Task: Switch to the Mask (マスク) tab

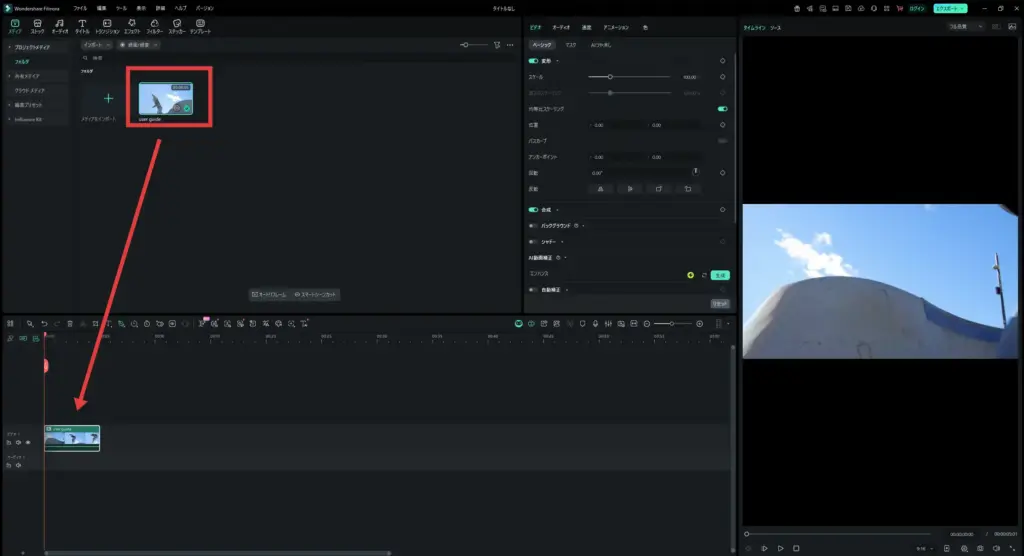Action: pyautogui.click(x=571, y=45)
